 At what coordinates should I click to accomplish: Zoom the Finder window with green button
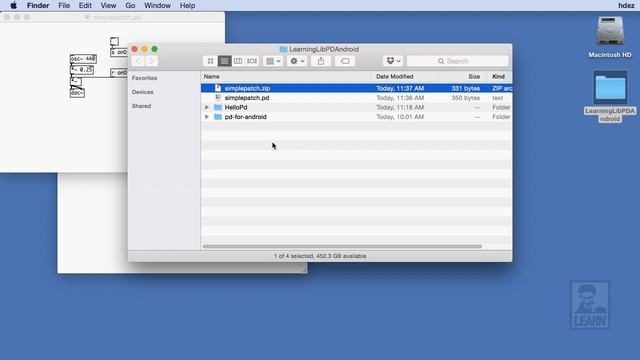154,49
